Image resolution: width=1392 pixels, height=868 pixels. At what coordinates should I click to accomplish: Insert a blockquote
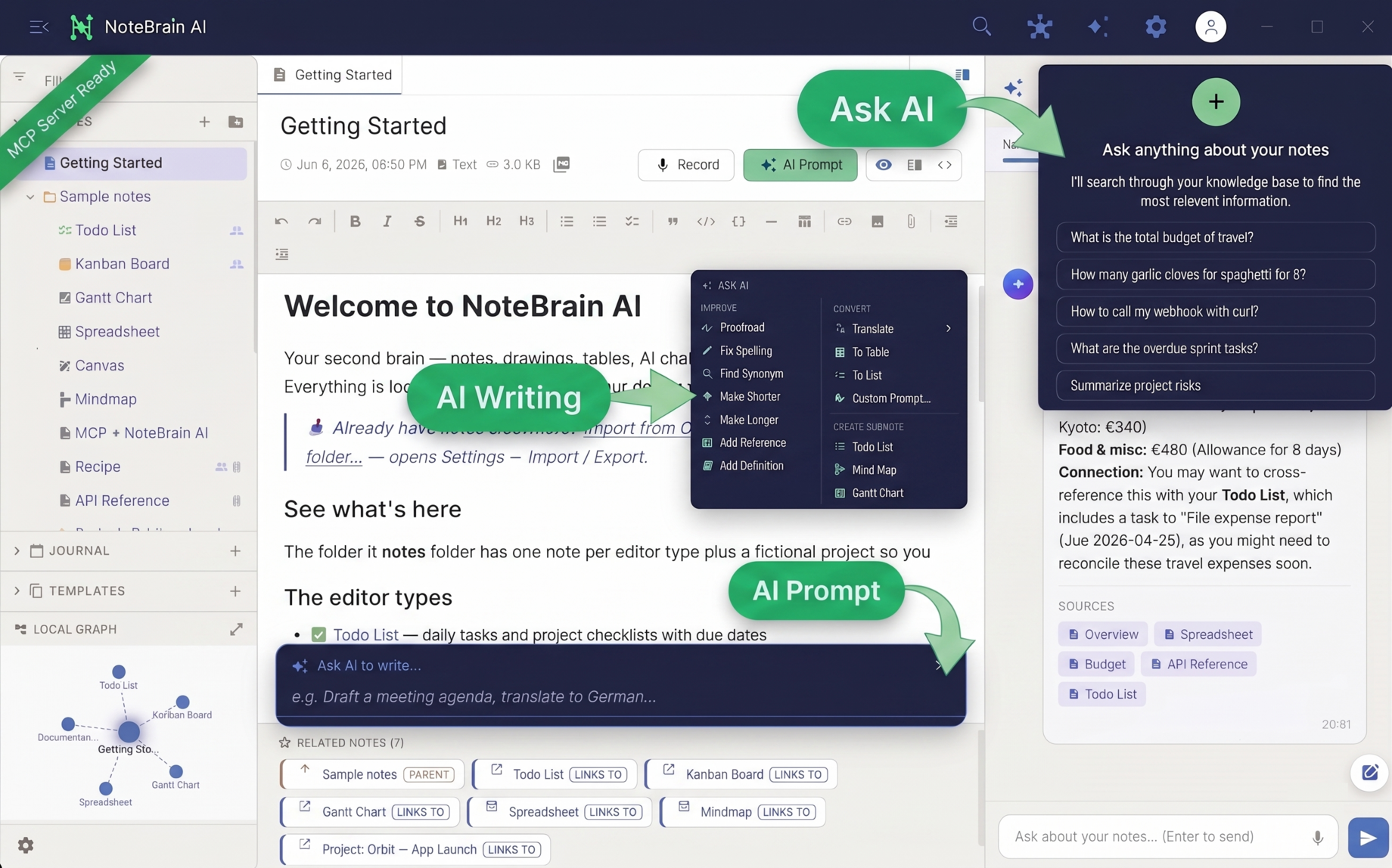pyautogui.click(x=673, y=222)
